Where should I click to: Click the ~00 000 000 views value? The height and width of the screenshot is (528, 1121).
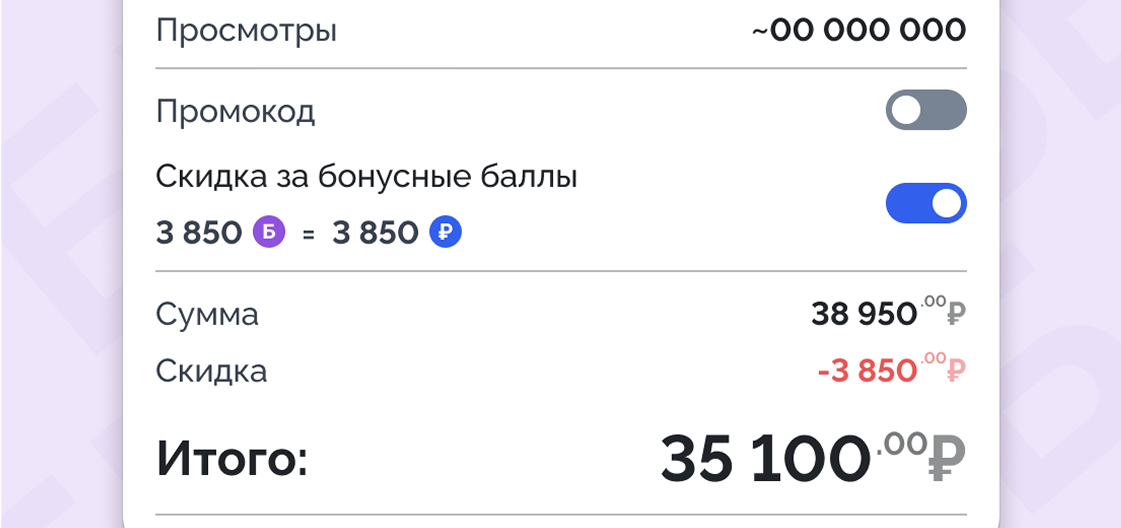[859, 30]
